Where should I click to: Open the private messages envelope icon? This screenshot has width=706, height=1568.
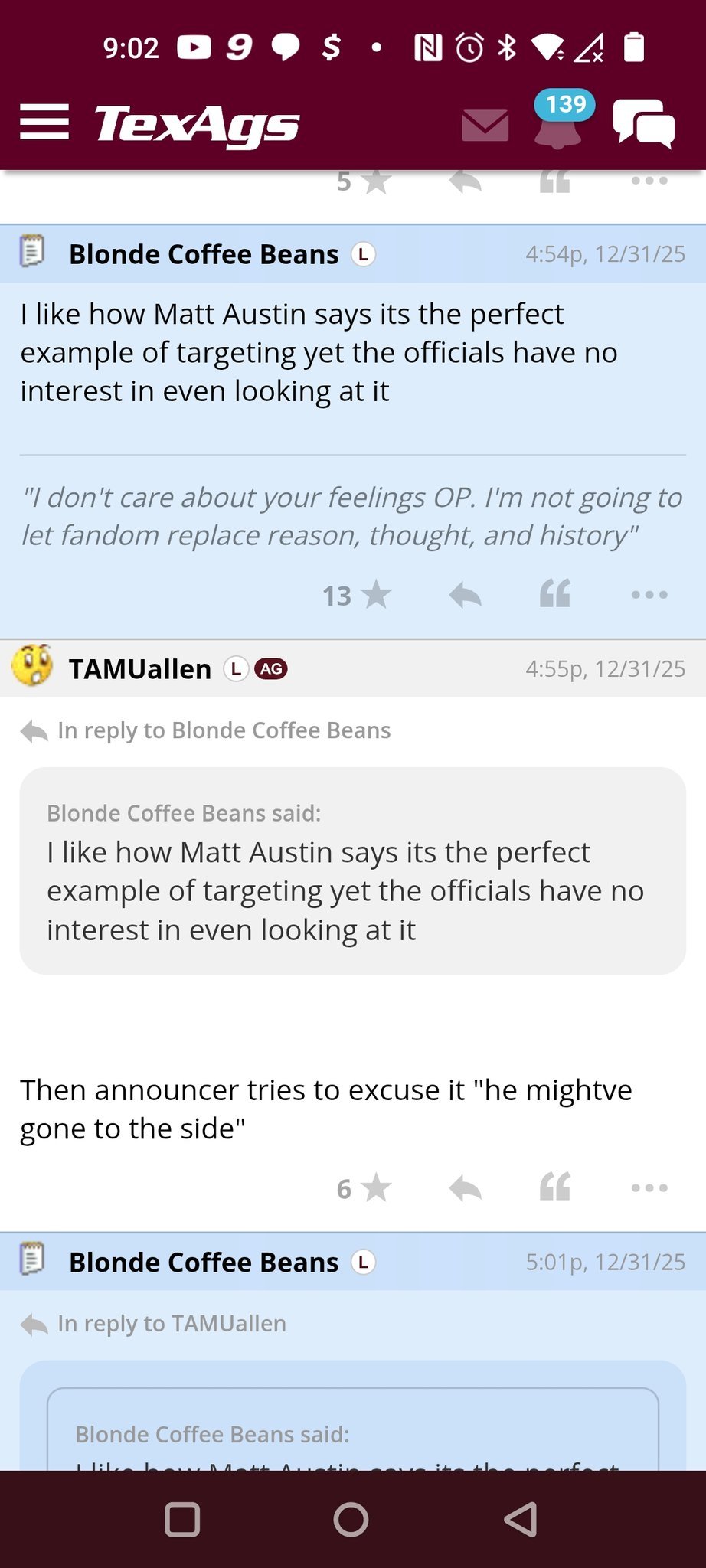pos(485,126)
